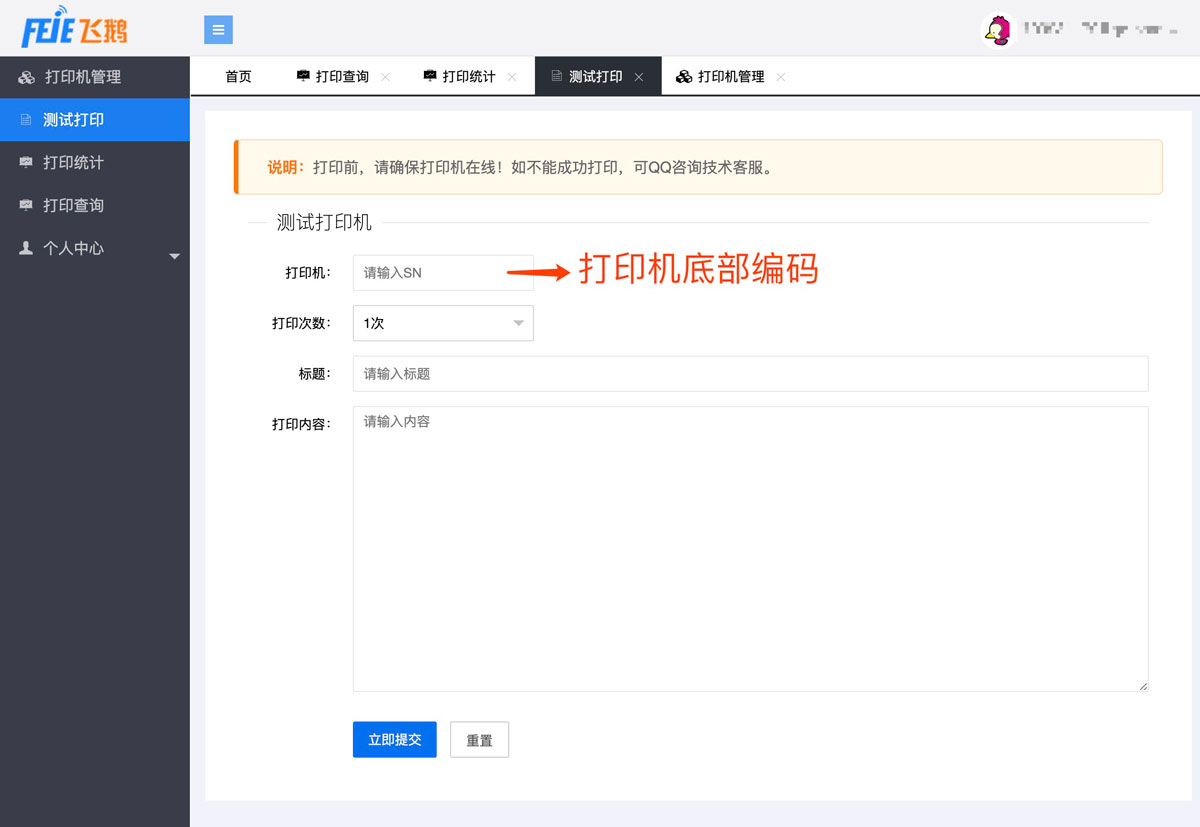
Task: Close the 打印查询 tab
Action: 386,77
